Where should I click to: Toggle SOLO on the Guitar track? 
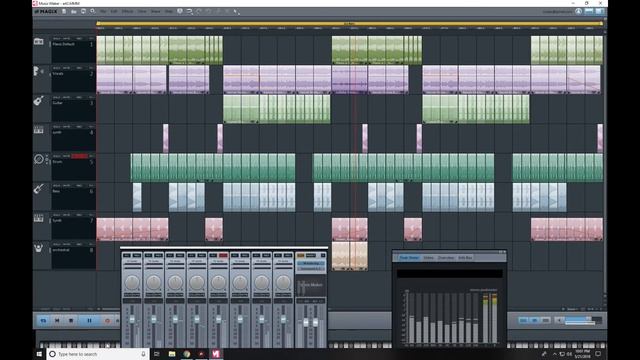click(x=56, y=97)
